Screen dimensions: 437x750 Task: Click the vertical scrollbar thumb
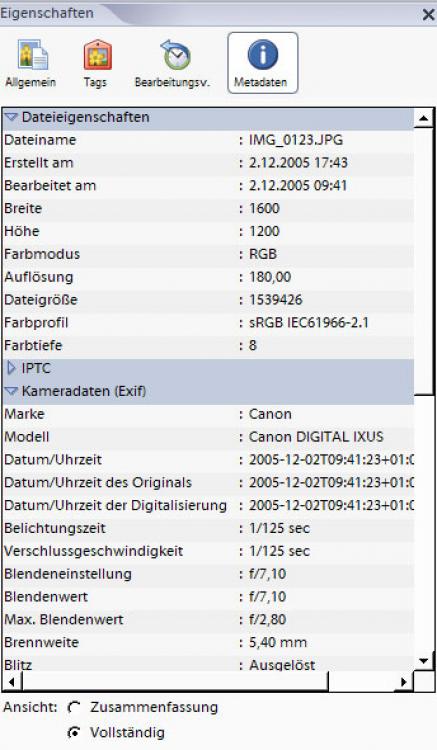pyautogui.click(x=424, y=261)
